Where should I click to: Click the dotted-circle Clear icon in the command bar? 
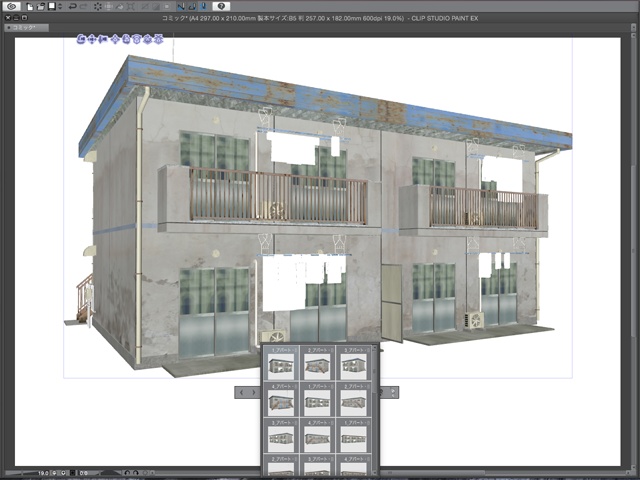pos(98,7)
